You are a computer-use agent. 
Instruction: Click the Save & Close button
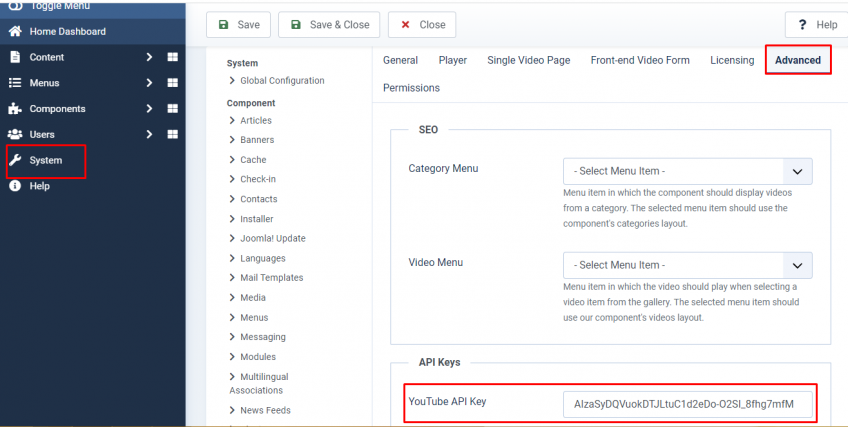tap(329, 25)
